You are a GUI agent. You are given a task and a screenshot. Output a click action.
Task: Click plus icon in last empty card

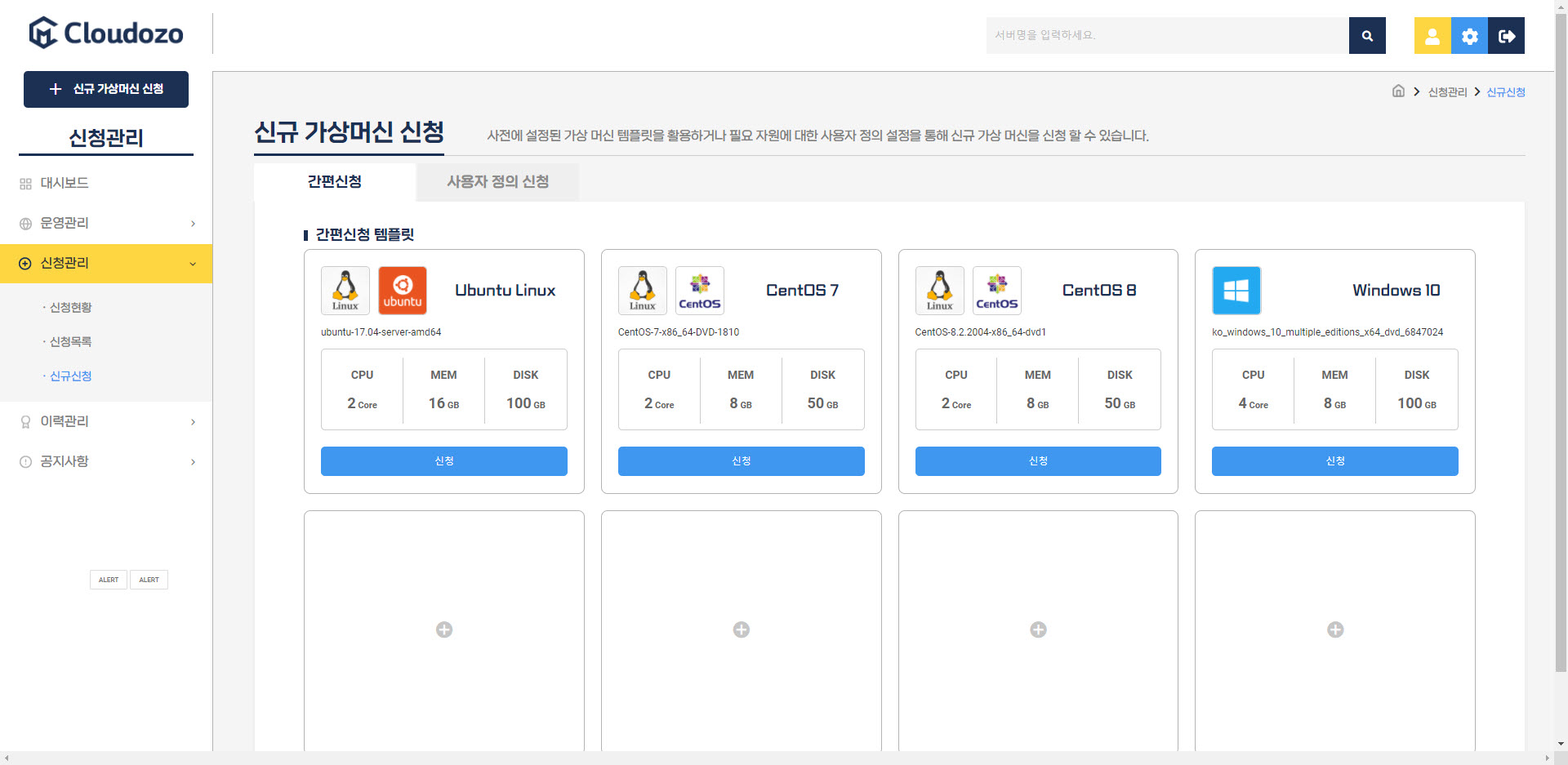[x=1335, y=629]
